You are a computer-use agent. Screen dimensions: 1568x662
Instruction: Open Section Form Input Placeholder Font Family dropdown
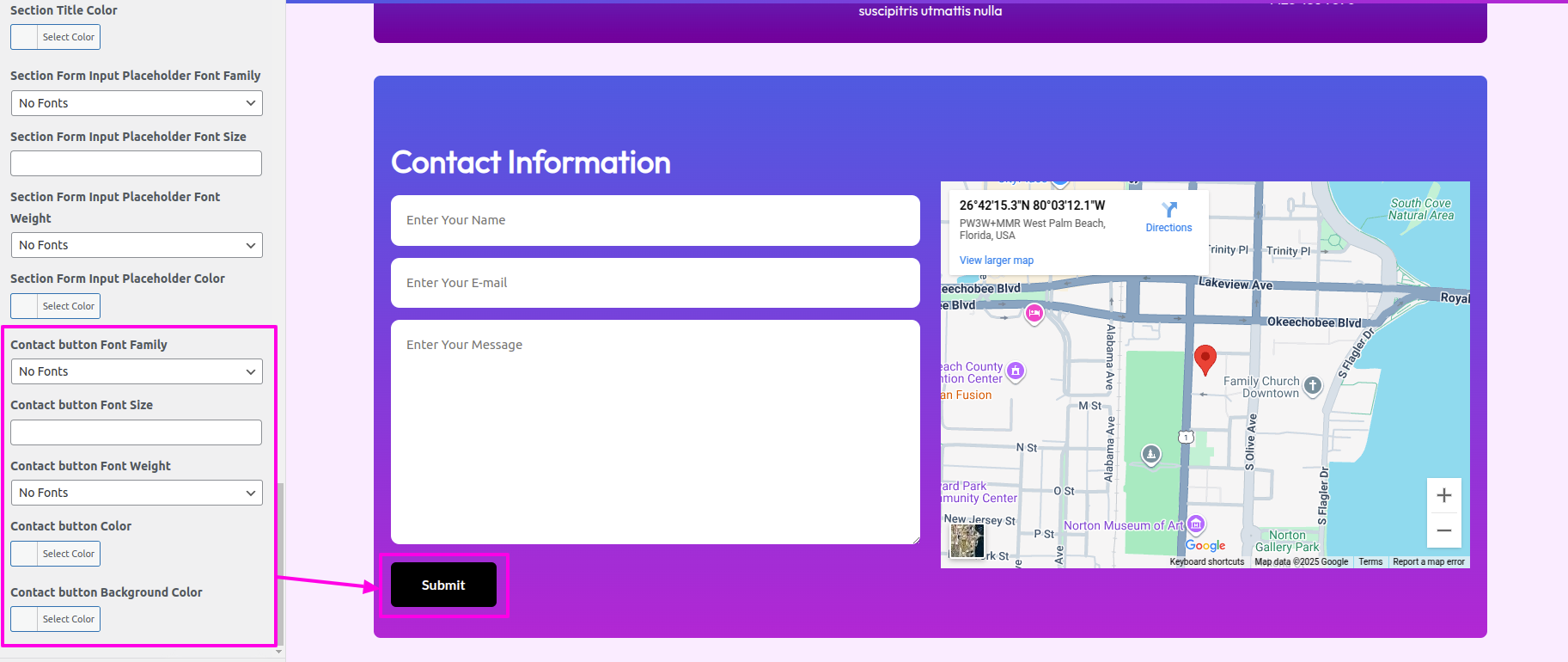click(x=137, y=103)
